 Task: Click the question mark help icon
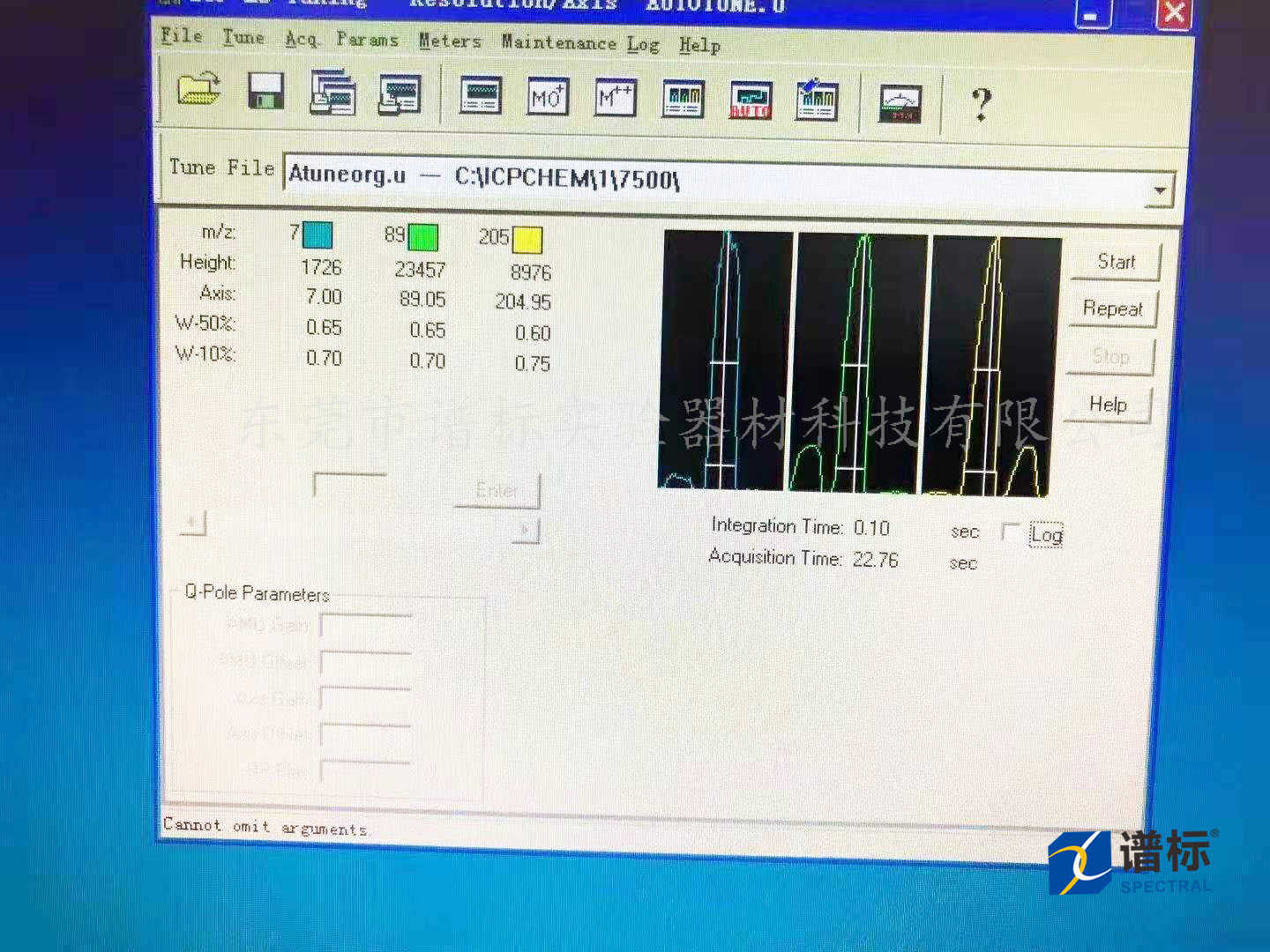tap(981, 105)
